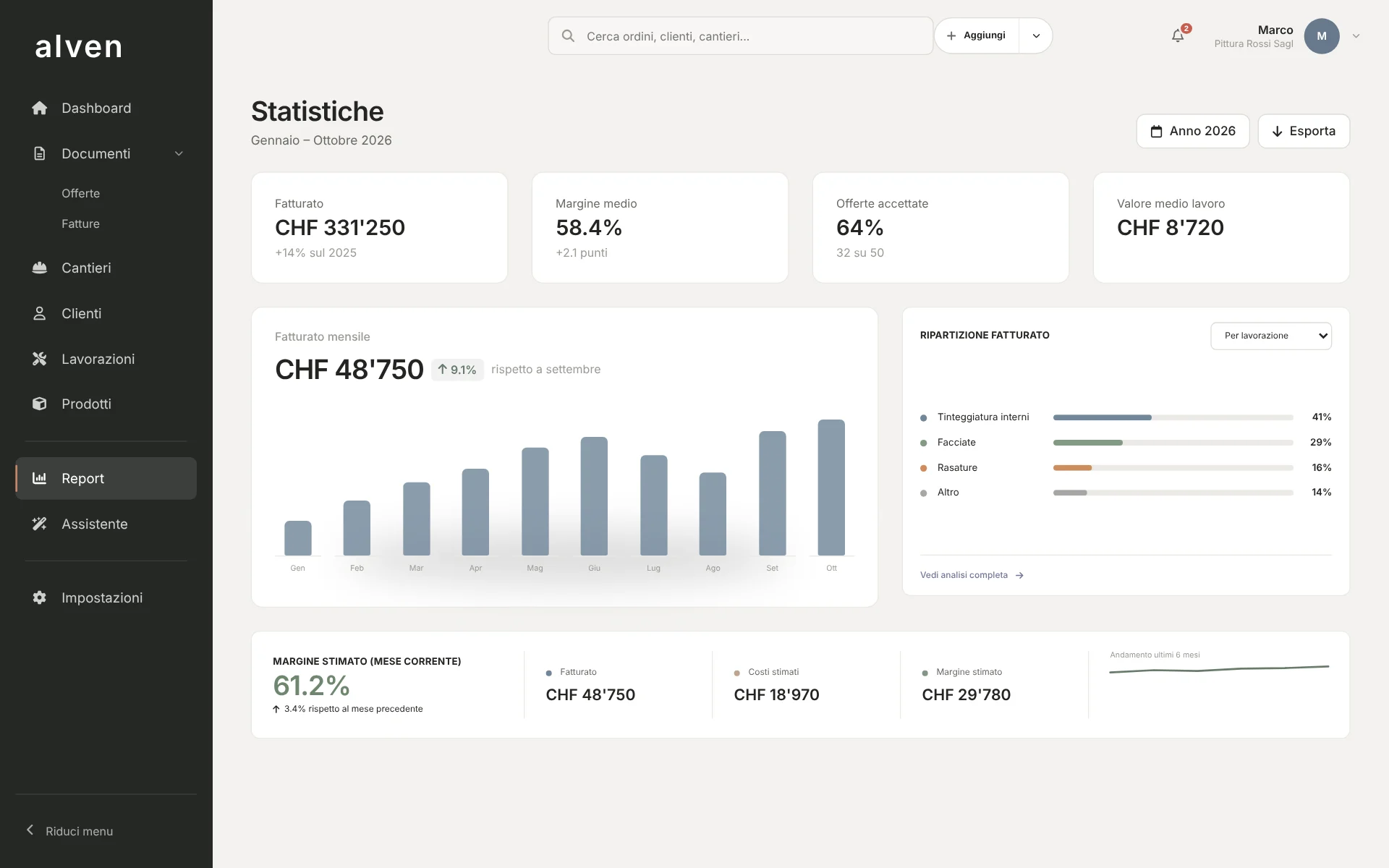Click the Offerte accettate 64% card

940,227
